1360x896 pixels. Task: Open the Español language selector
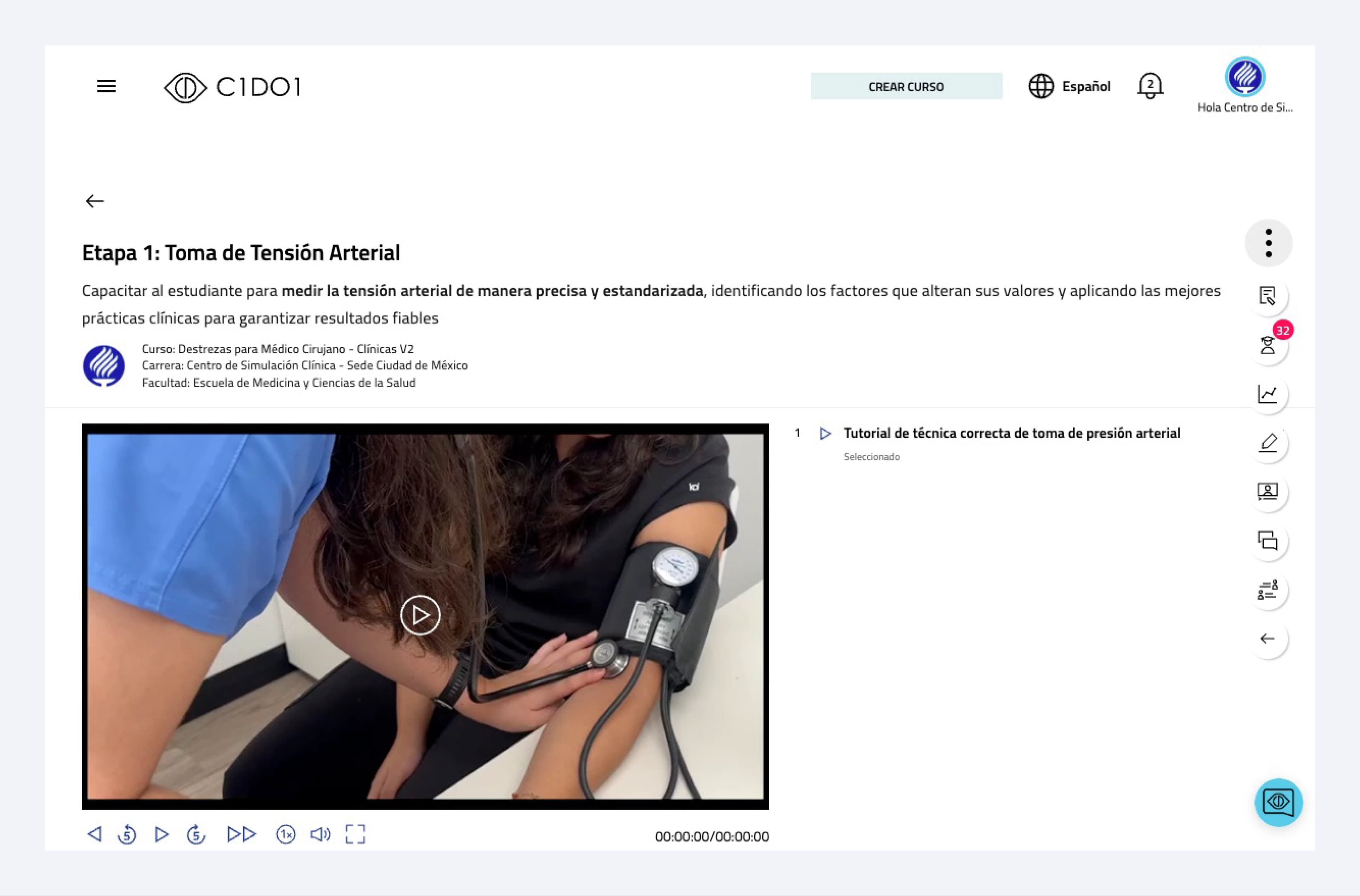click(1069, 86)
